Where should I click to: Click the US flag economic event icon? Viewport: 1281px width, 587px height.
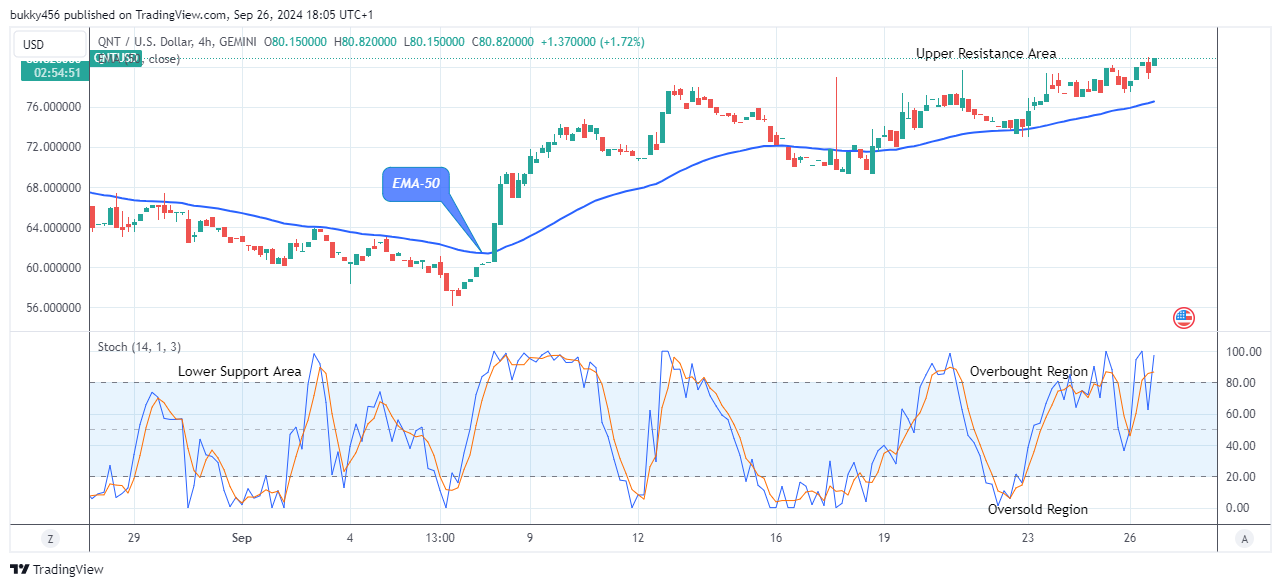tap(1183, 319)
